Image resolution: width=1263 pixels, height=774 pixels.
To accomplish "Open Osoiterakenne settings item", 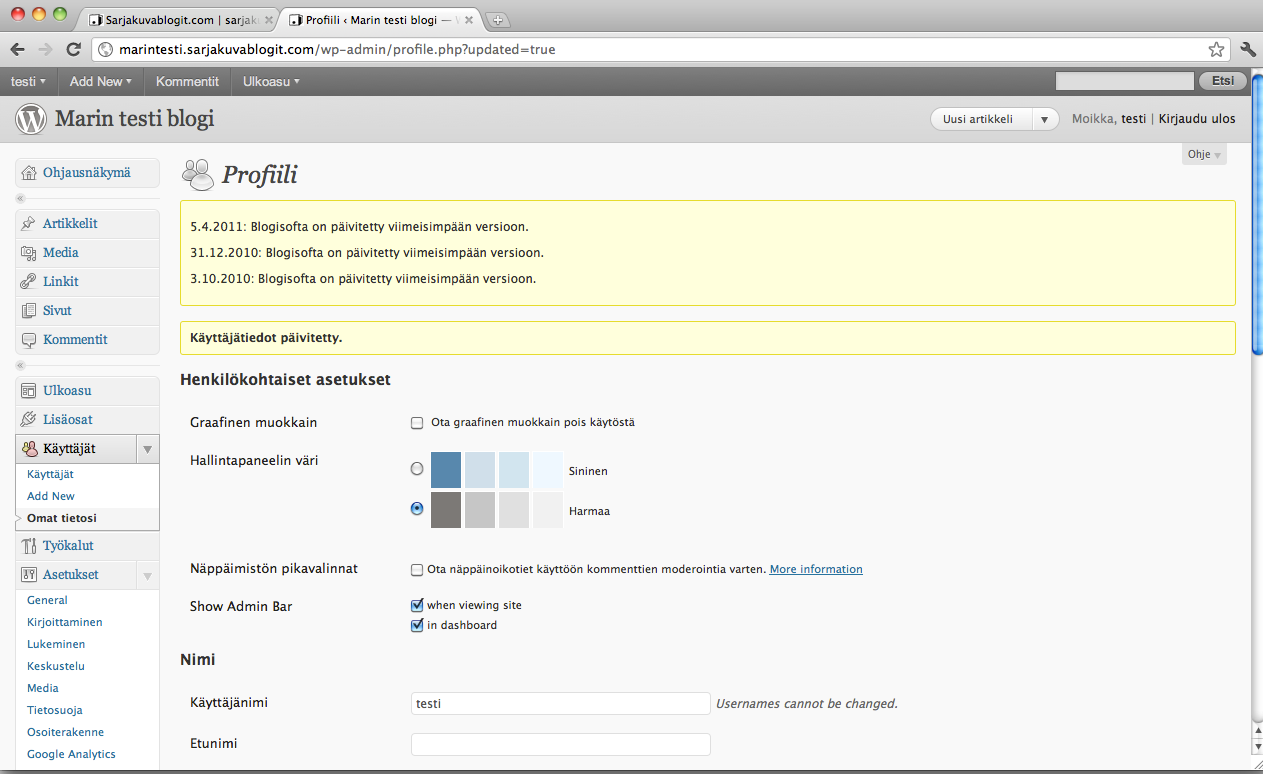I will tap(65, 732).
